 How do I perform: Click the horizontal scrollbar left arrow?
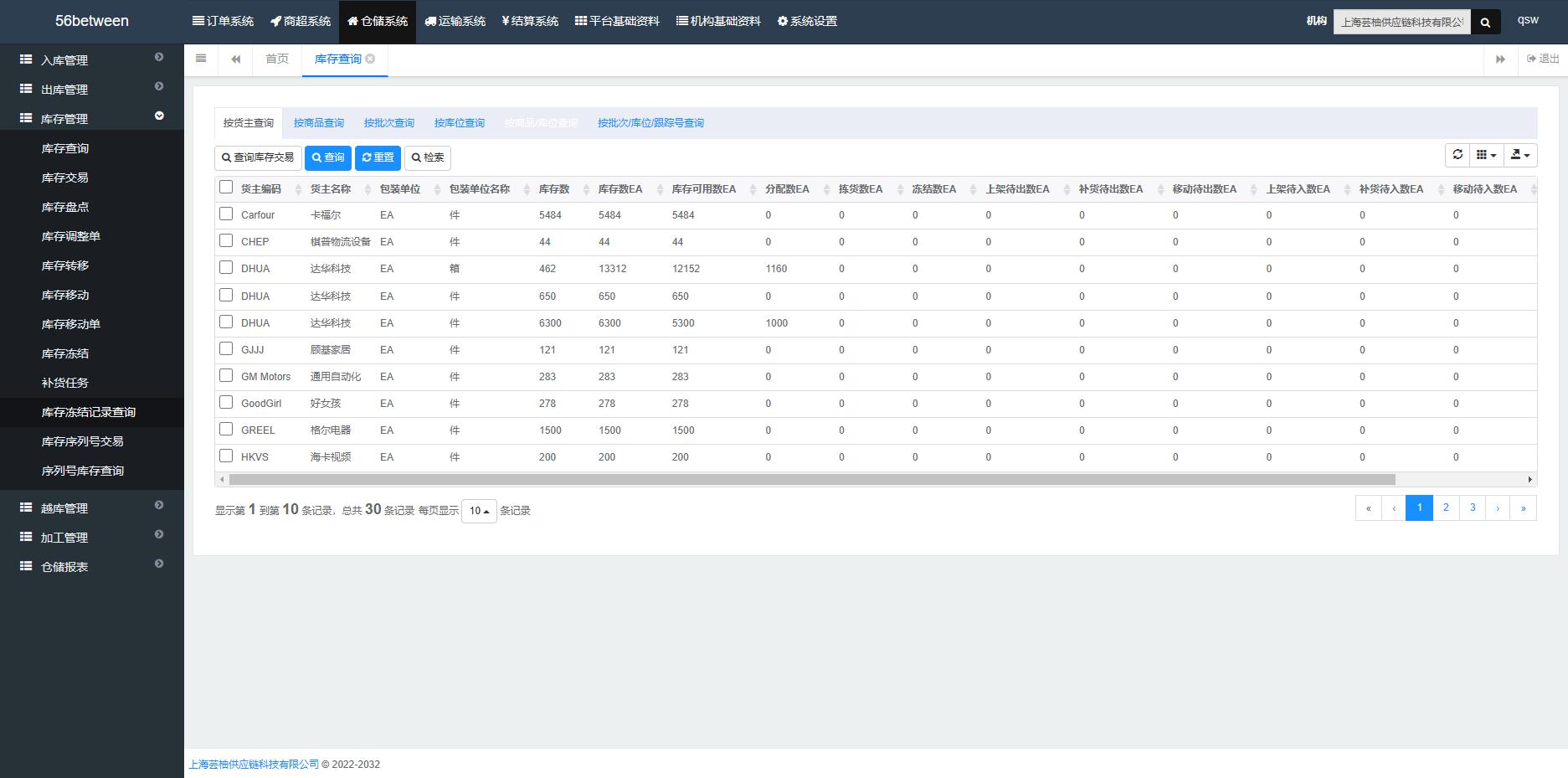[x=222, y=480]
